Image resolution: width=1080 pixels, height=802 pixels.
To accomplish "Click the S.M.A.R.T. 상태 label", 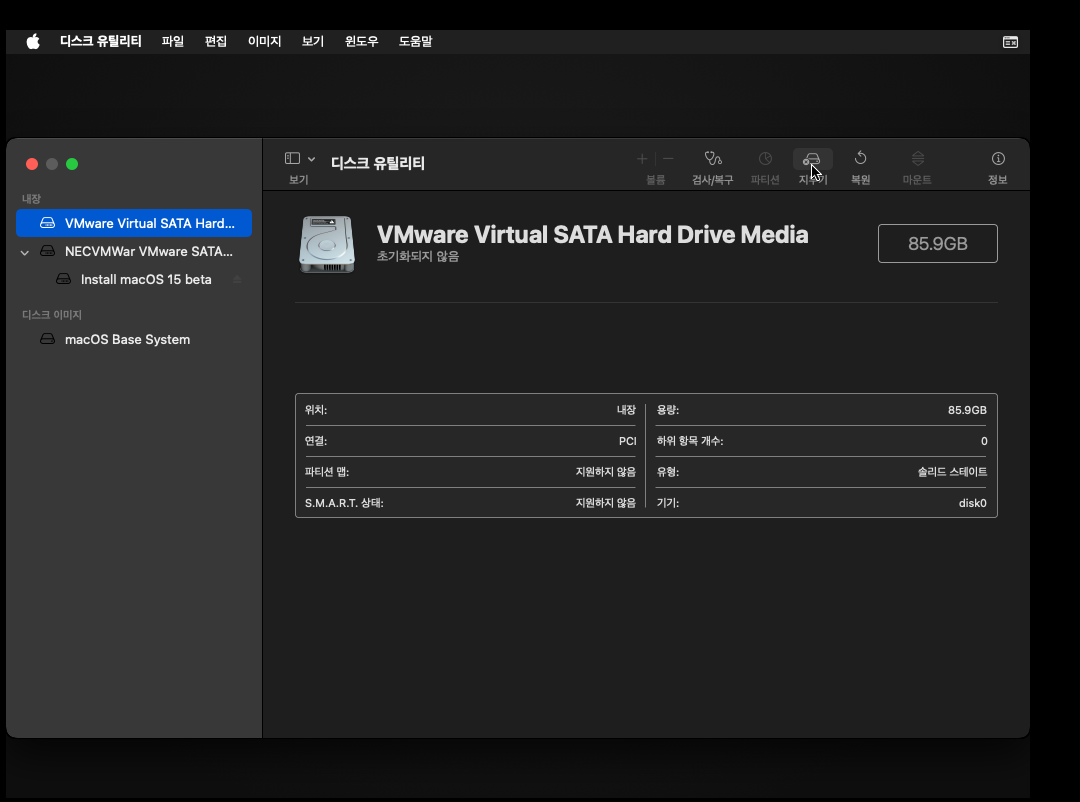I will coord(344,503).
